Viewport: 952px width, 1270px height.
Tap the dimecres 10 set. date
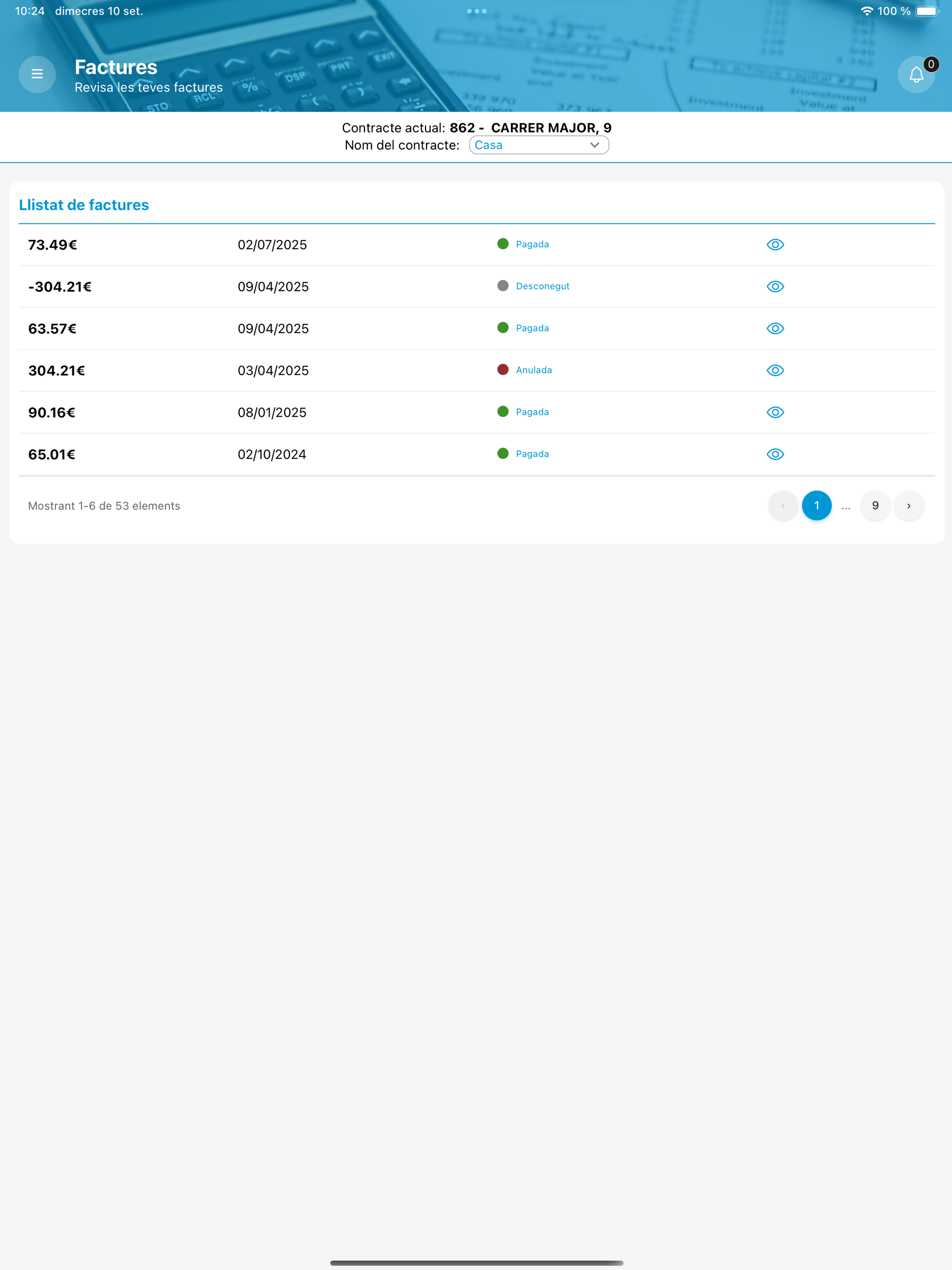point(99,11)
